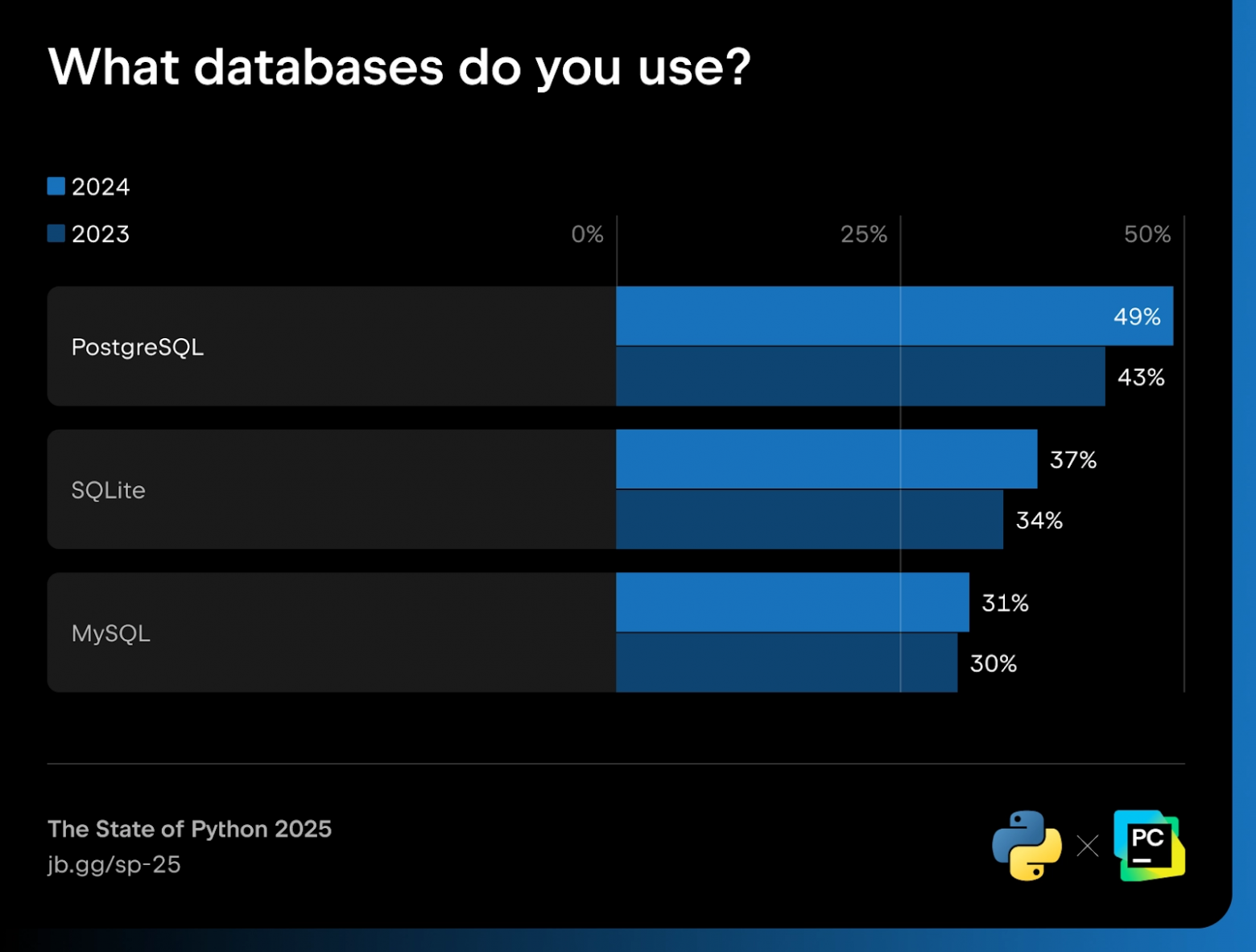Select the PostgreSQL row label
Screen dimensions: 1256x952
click(138, 348)
